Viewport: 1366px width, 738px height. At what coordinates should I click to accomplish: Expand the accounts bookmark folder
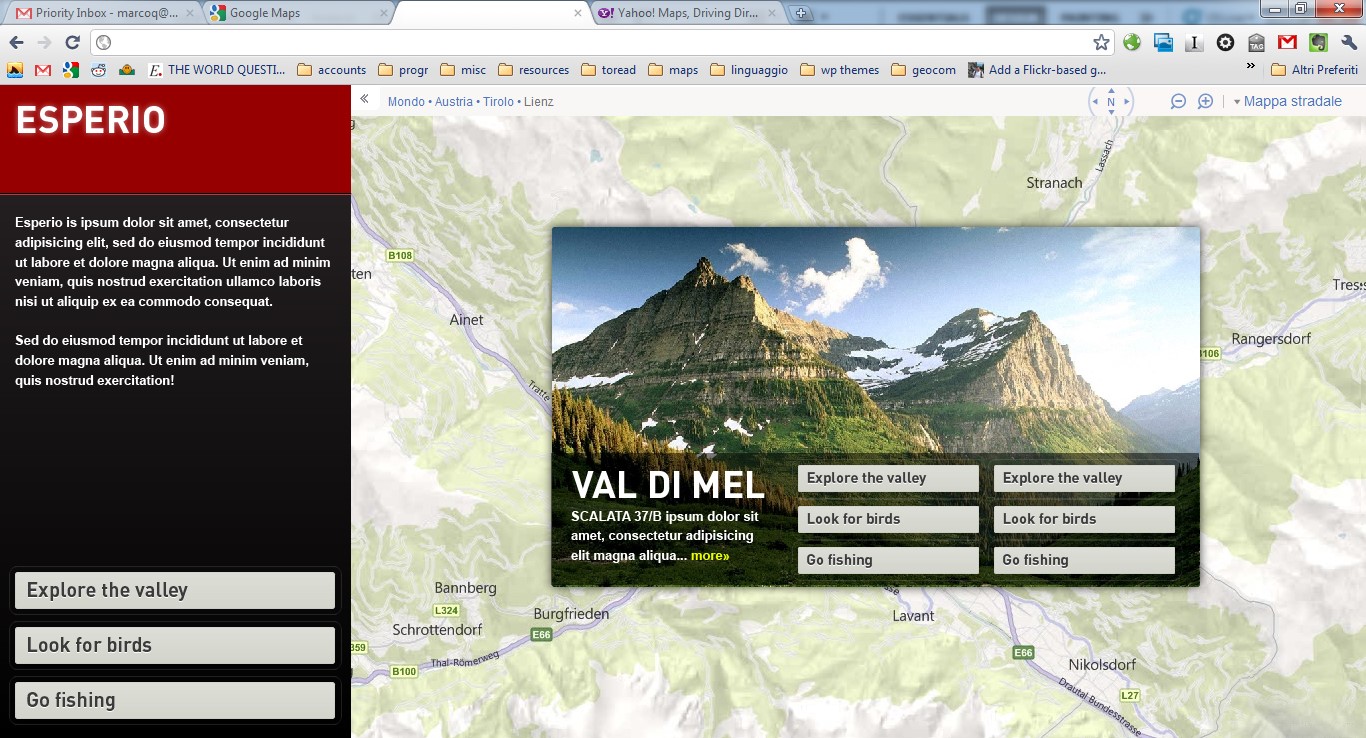click(x=331, y=70)
